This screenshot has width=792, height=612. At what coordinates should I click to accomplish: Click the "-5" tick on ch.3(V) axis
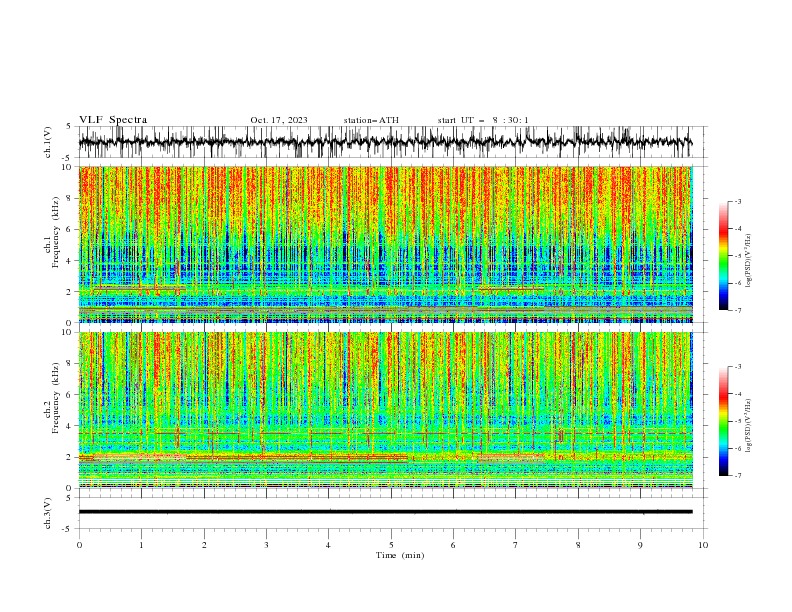[x=67, y=529]
